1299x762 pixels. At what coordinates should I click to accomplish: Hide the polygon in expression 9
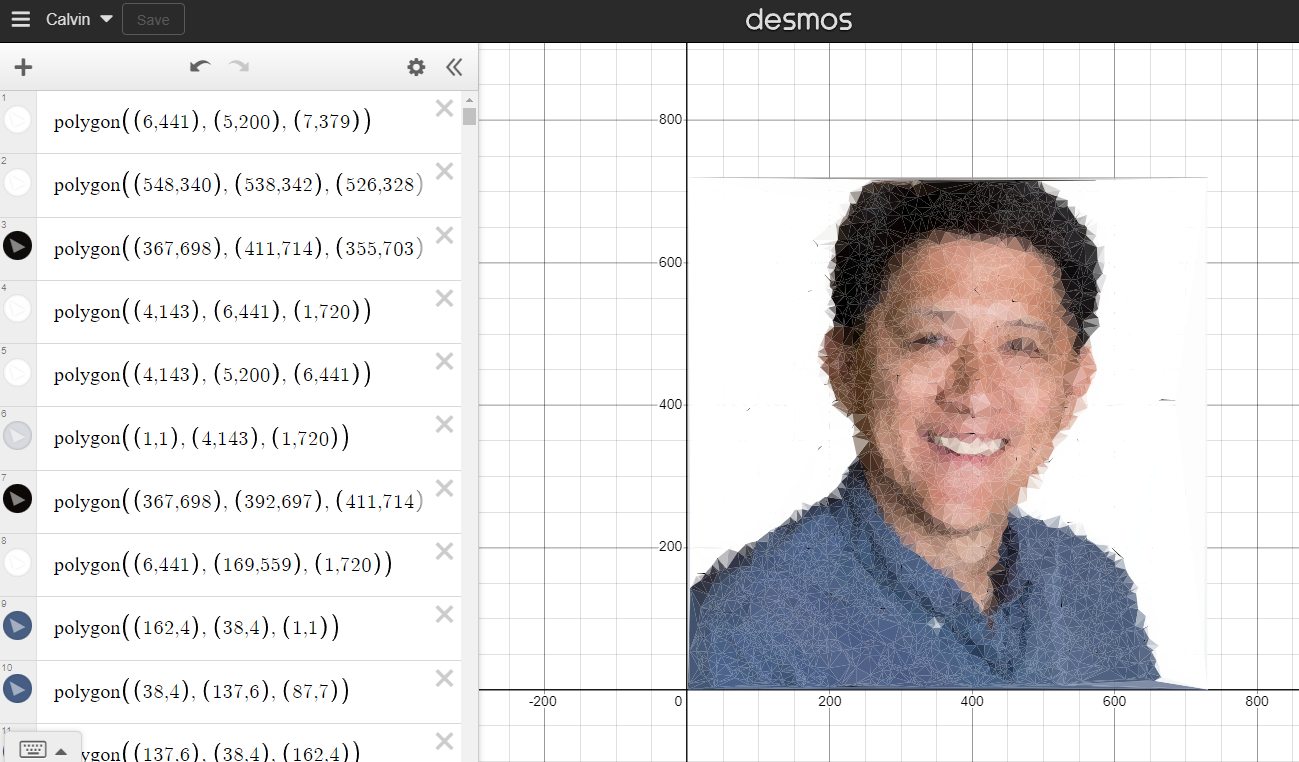(16, 625)
